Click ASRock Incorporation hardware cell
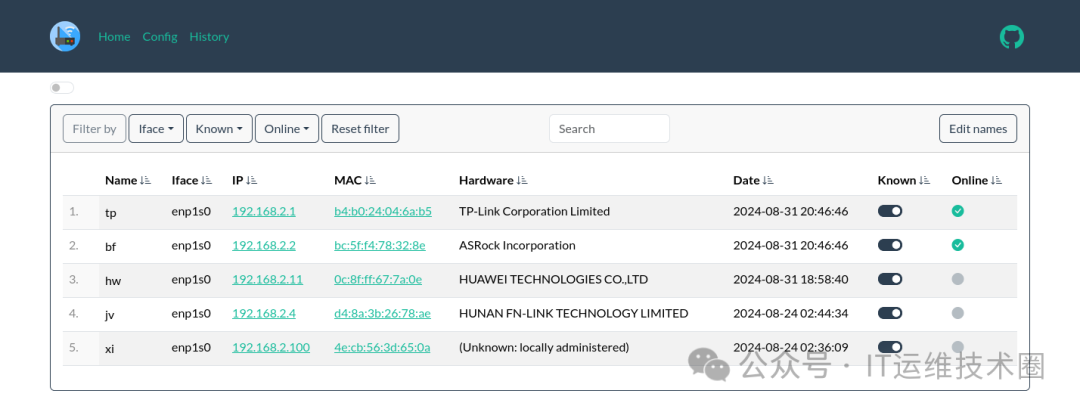Image resolution: width=1080 pixels, height=409 pixels. 517,245
